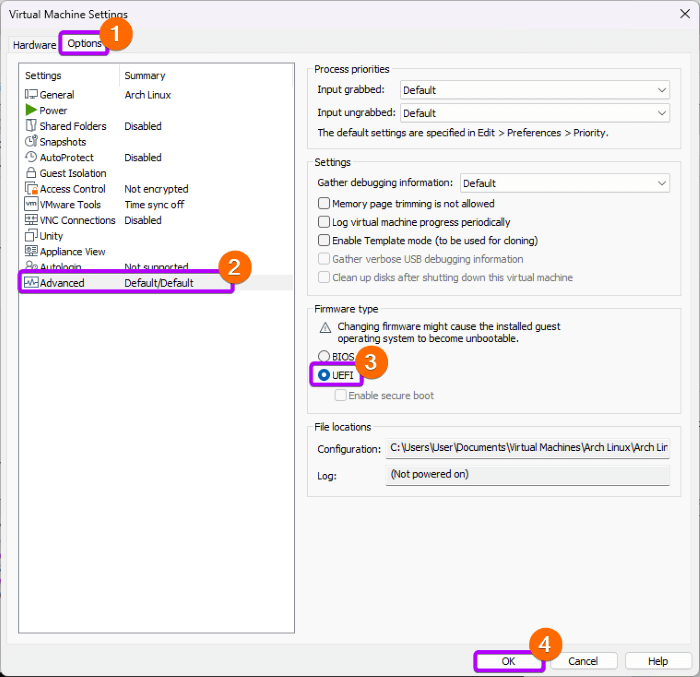Click the Settings column header
This screenshot has width=700, height=677.
point(70,75)
